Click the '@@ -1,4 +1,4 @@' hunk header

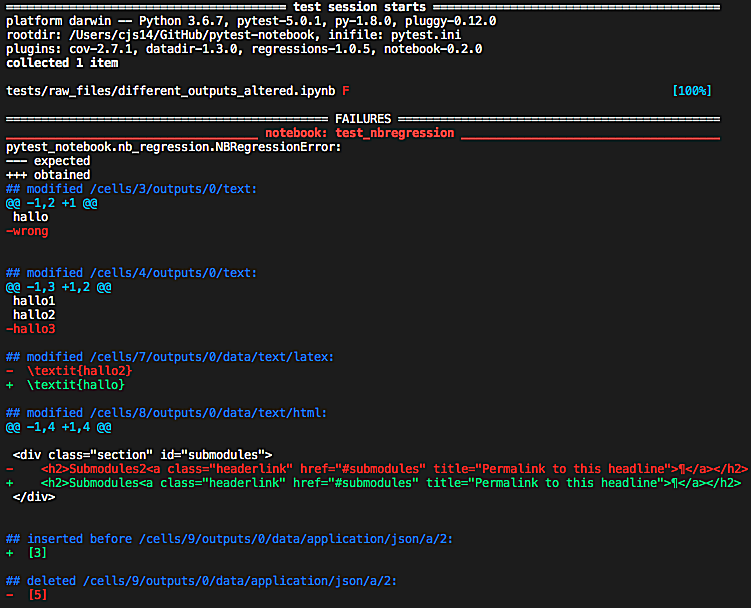[x=58, y=427]
